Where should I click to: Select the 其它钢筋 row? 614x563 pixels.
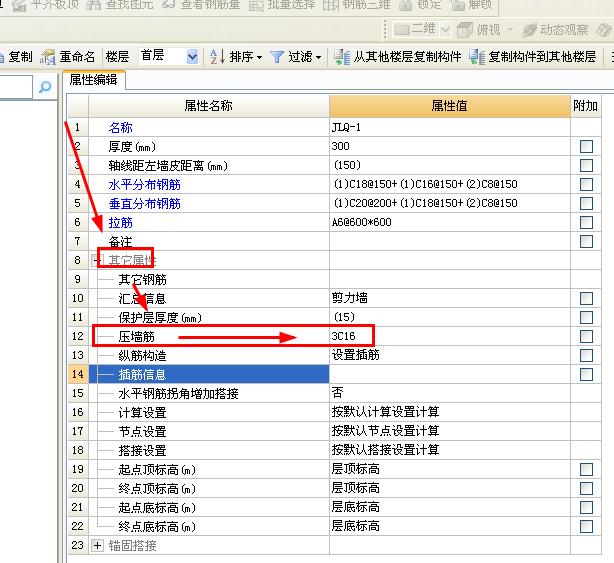point(335,279)
